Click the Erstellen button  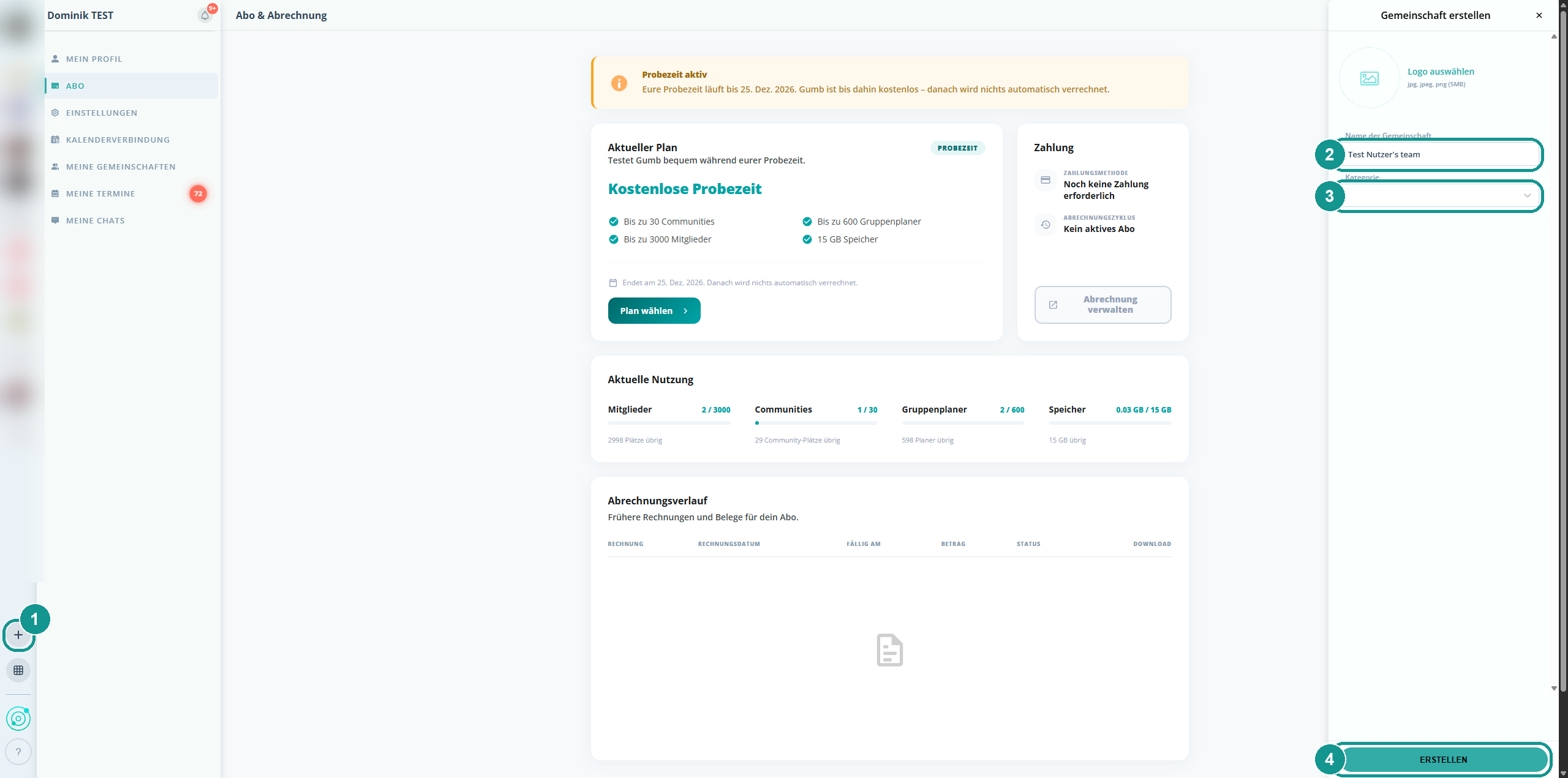click(x=1443, y=760)
